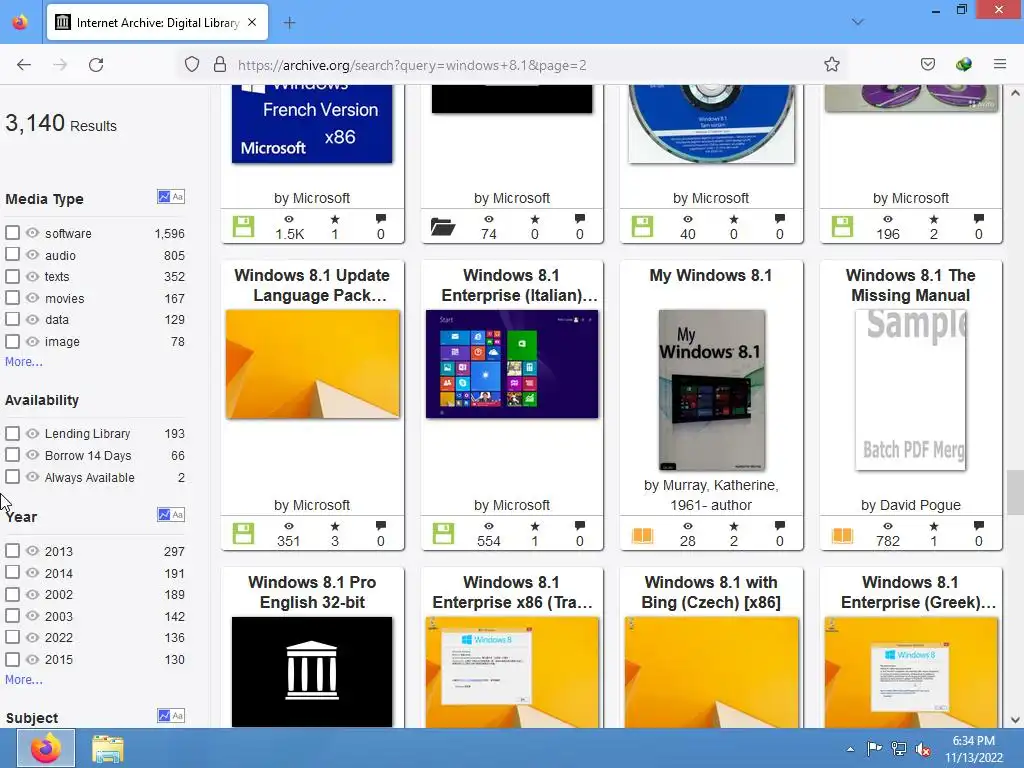Screen dimensions: 1024x768
Task: Check the Lending Library checkbox
Action: [12, 433]
